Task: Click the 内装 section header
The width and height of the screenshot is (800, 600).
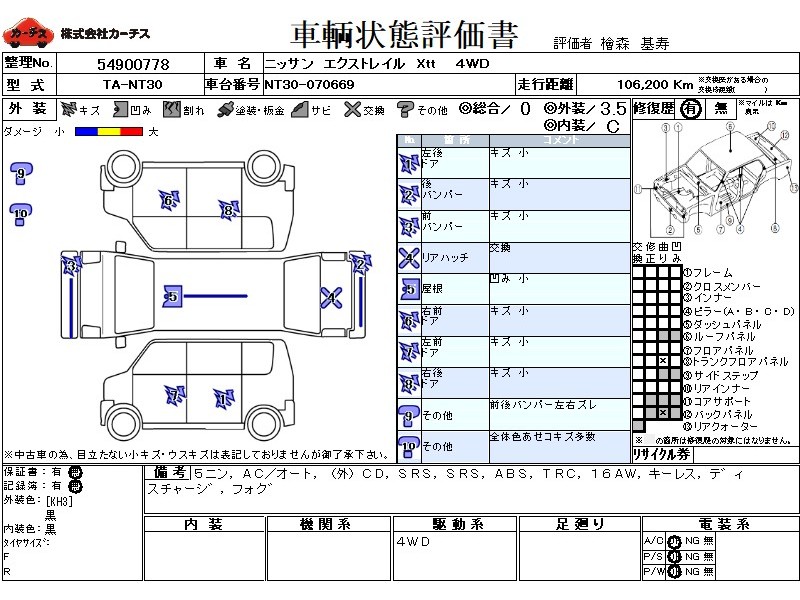Action: click(205, 524)
